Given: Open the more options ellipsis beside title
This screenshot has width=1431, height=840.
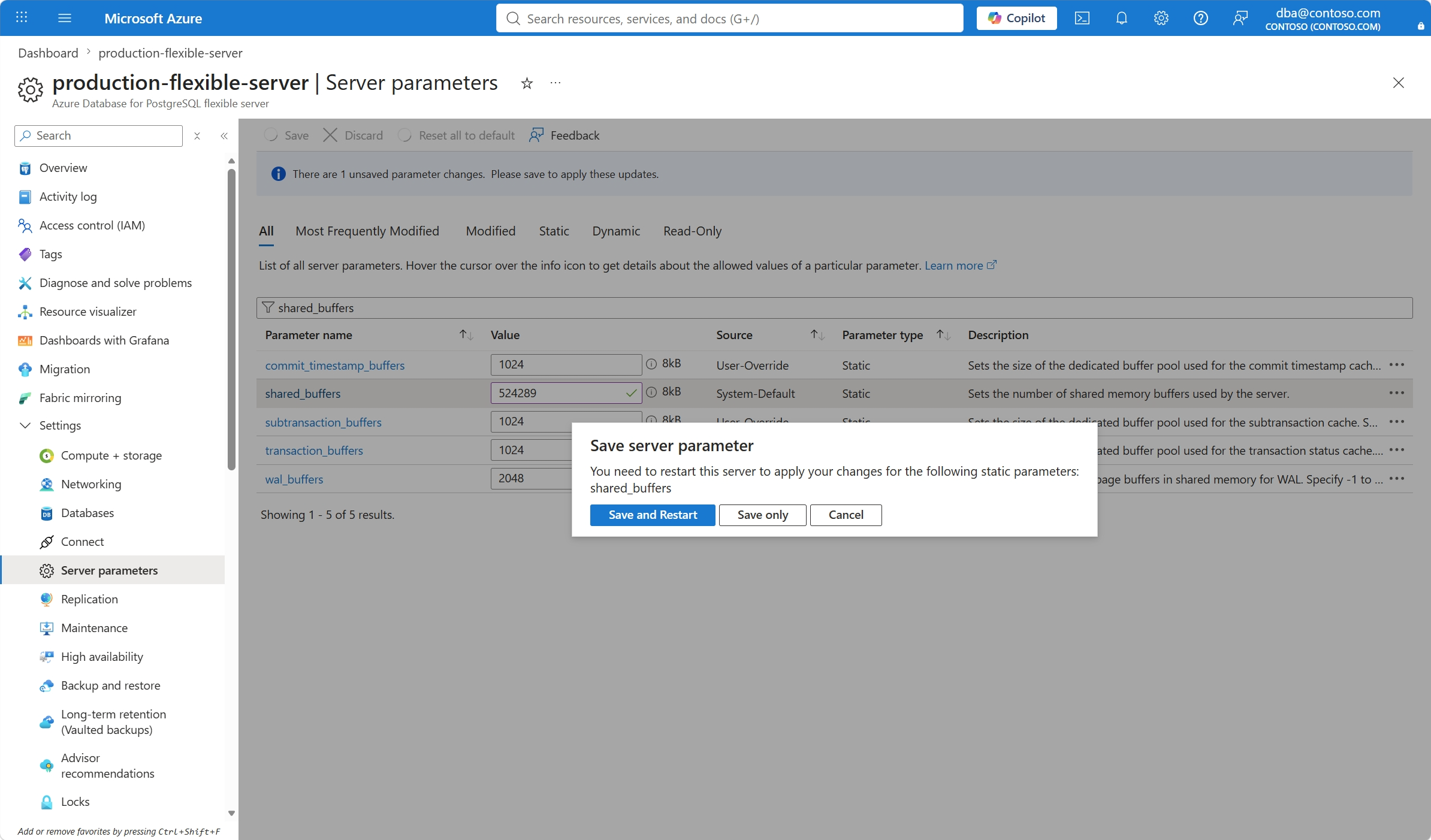Looking at the screenshot, I should coord(556,83).
